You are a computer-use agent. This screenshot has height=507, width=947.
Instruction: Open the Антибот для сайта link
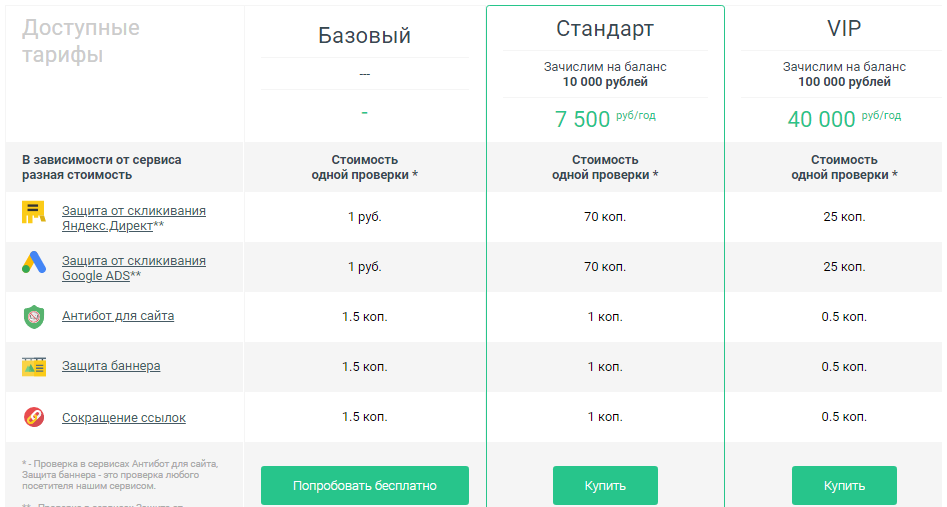(x=118, y=316)
